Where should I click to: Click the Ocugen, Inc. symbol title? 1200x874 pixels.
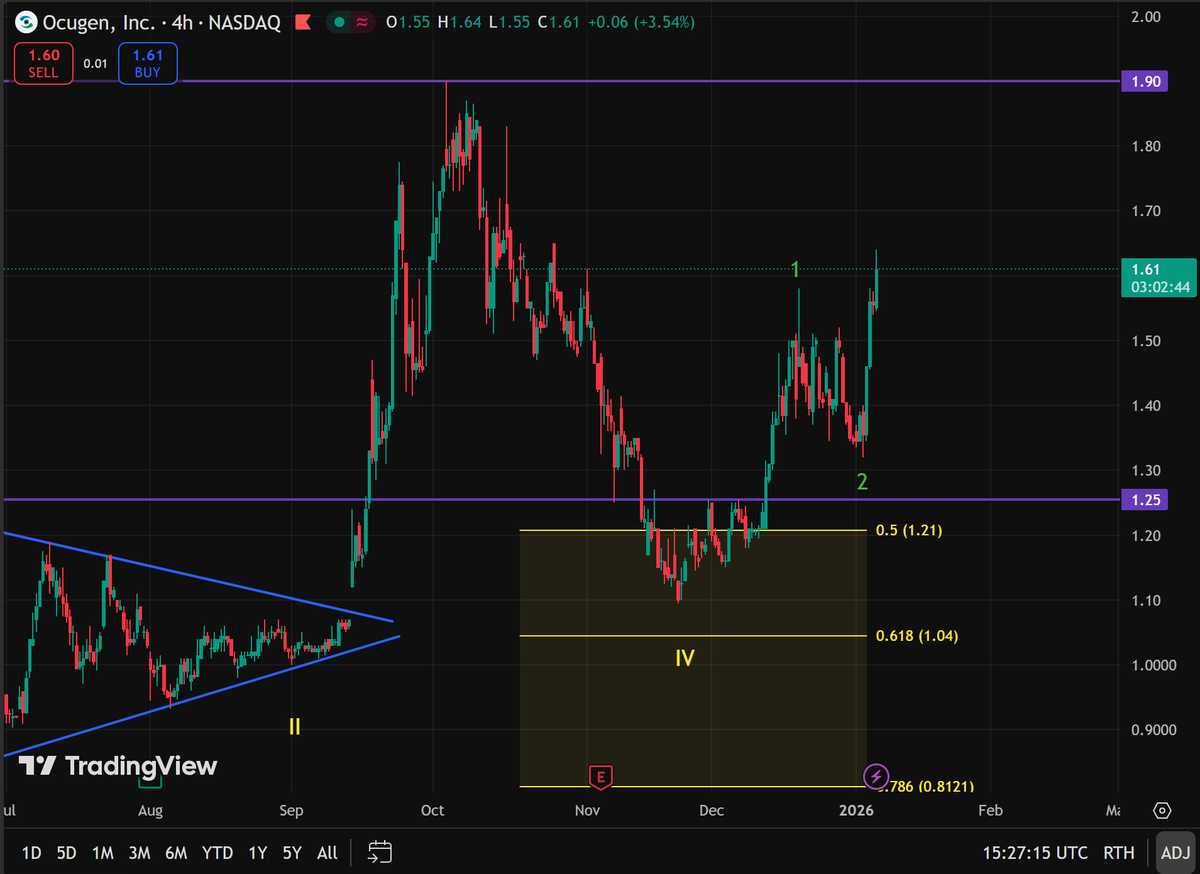(x=98, y=21)
